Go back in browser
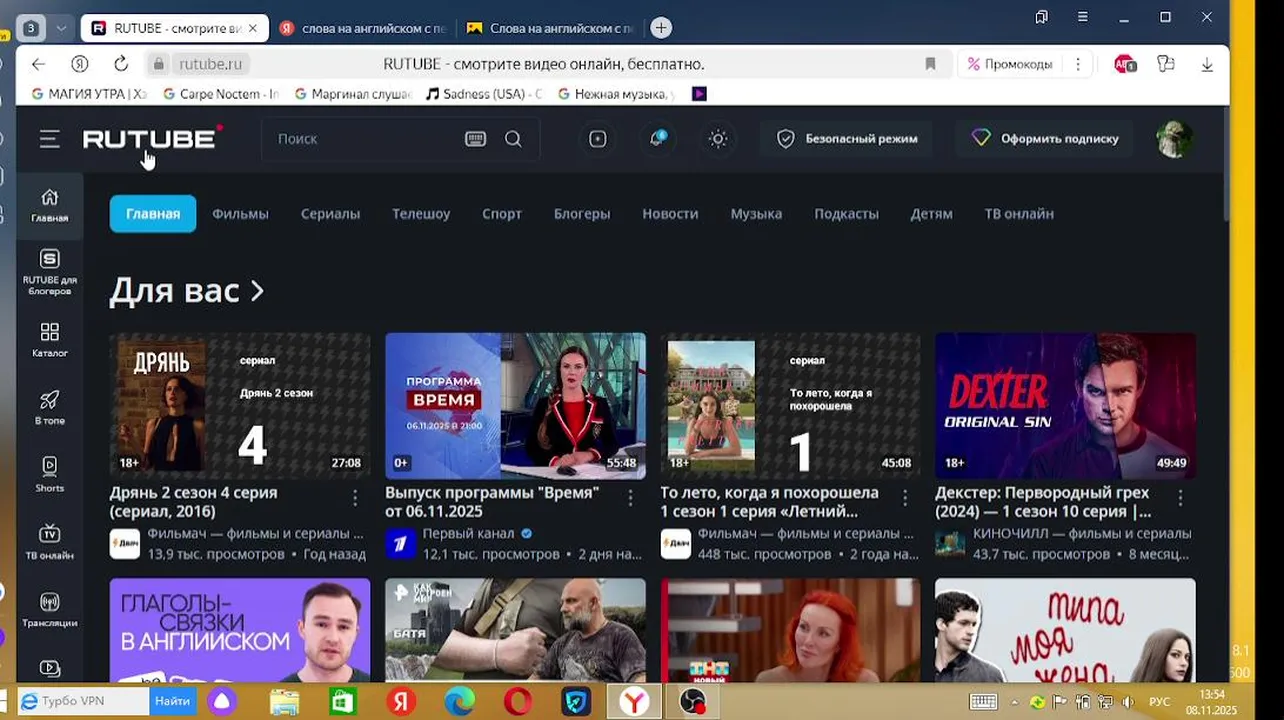This screenshot has height=720, width=1284. [38, 64]
